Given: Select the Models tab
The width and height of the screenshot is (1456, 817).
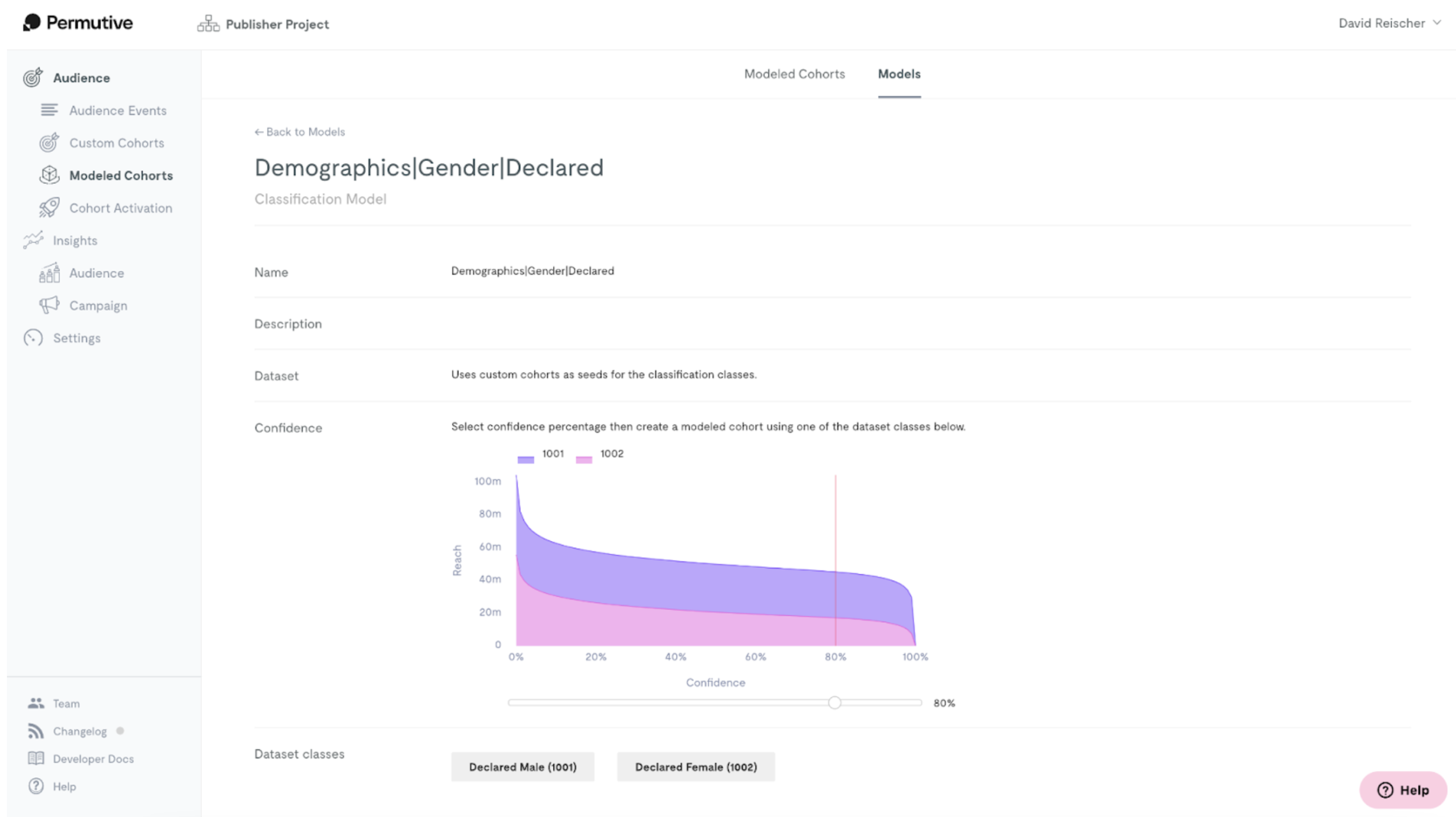Looking at the screenshot, I should pyautogui.click(x=899, y=74).
